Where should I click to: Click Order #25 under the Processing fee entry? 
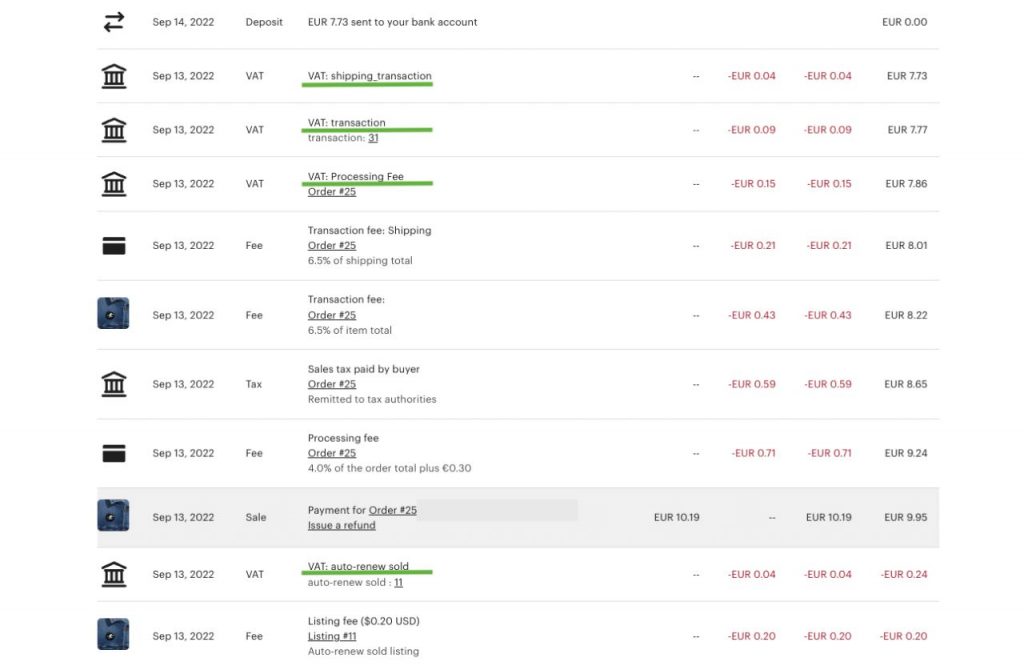coord(331,452)
